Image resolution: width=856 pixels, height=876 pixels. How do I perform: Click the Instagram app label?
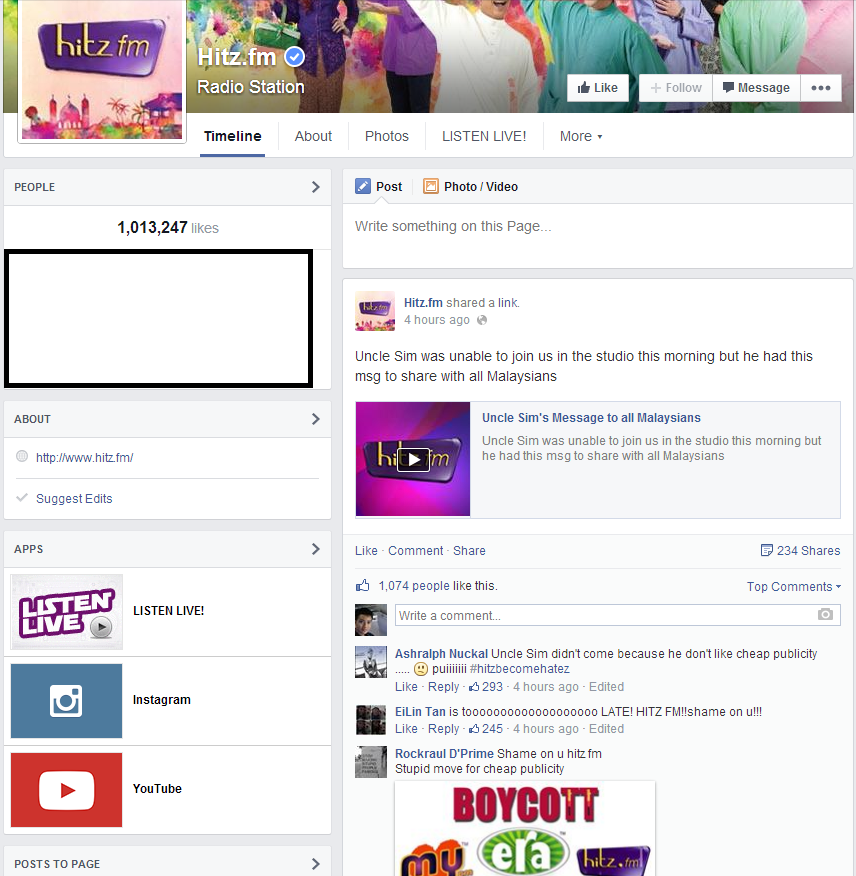pyautogui.click(x=161, y=699)
